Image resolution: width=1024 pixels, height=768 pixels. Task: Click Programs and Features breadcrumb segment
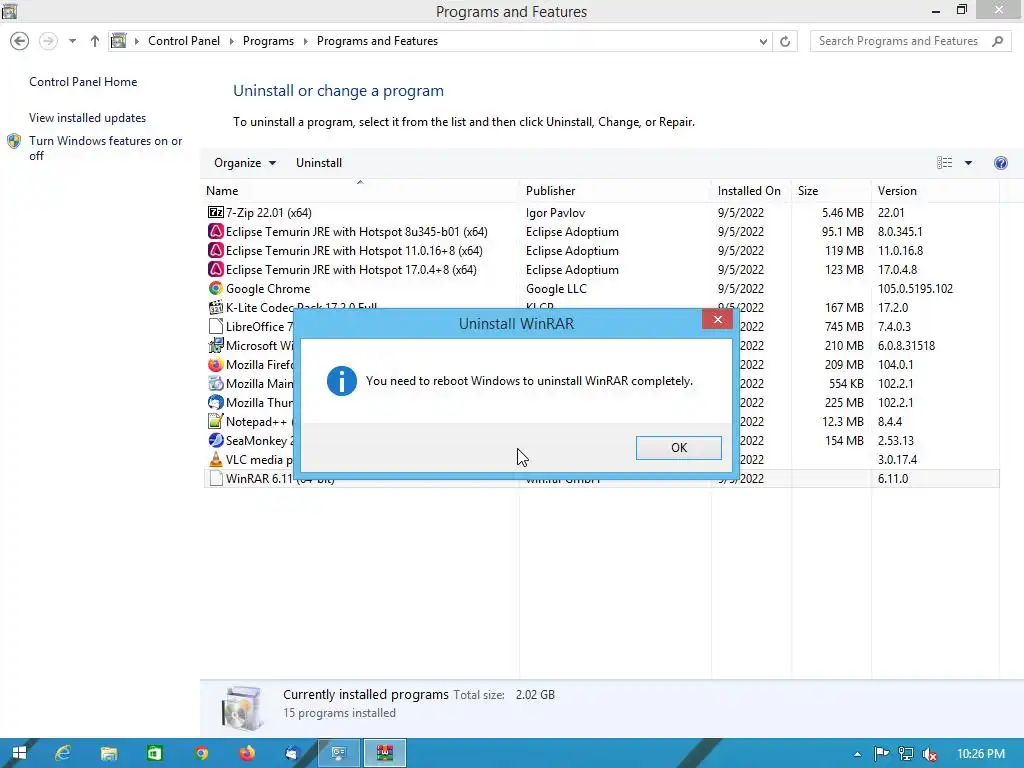377,40
